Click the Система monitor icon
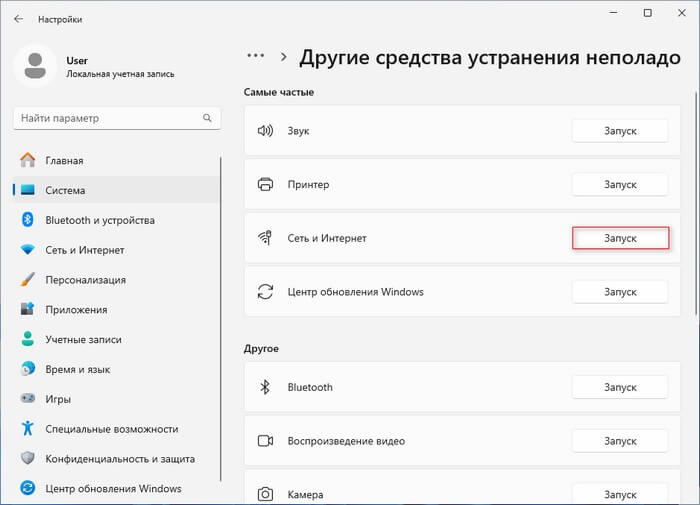This screenshot has height=505, width=700. tap(28, 190)
